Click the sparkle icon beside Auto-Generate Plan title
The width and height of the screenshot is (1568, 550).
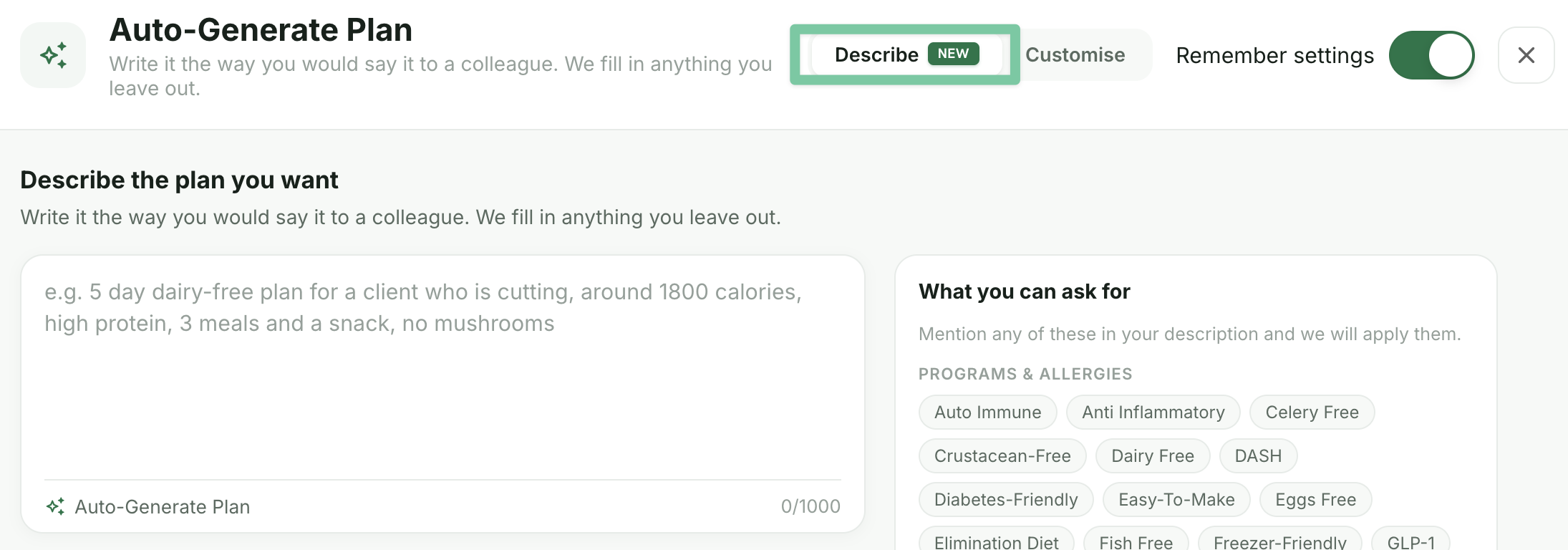click(53, 55)
